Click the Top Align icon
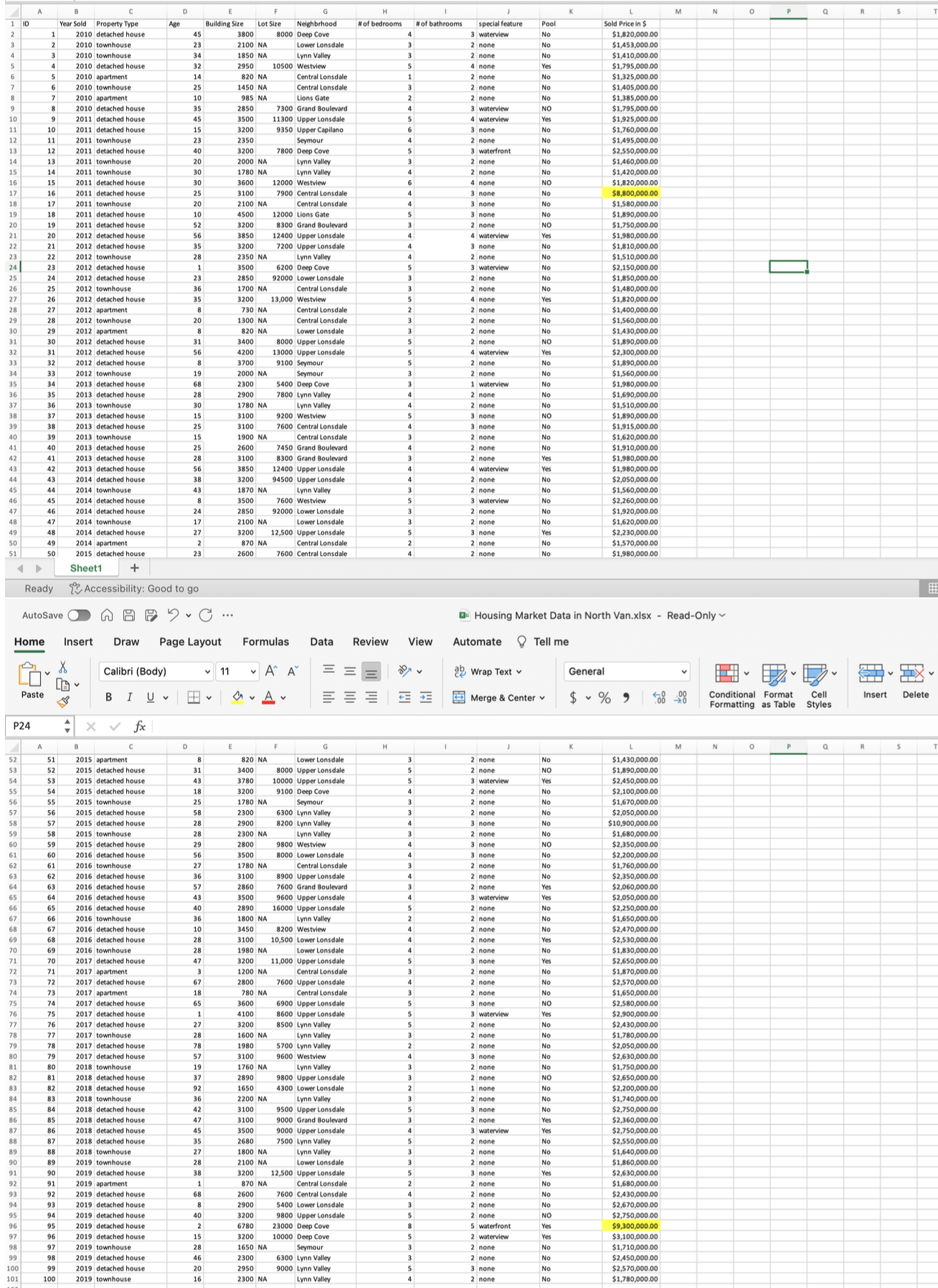This screenshot has height=1288, width=938. pos(328,670)
